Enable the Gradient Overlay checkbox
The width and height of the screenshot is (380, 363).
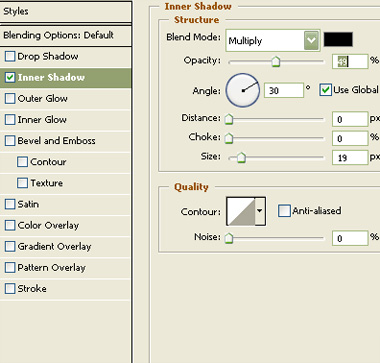10,246
